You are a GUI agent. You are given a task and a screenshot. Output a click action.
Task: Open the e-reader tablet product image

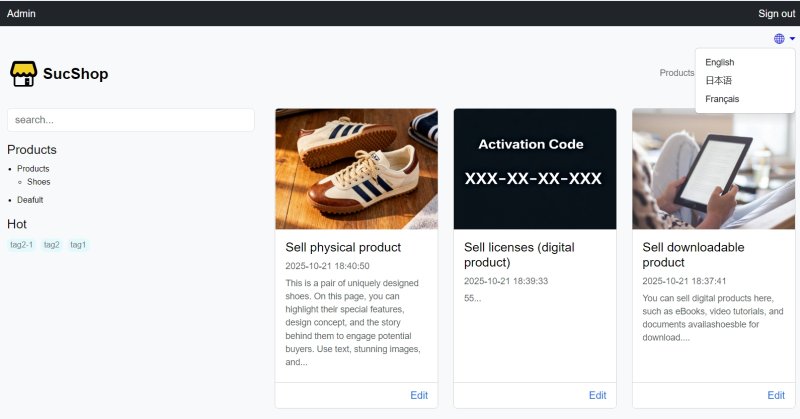click(713, 168)
